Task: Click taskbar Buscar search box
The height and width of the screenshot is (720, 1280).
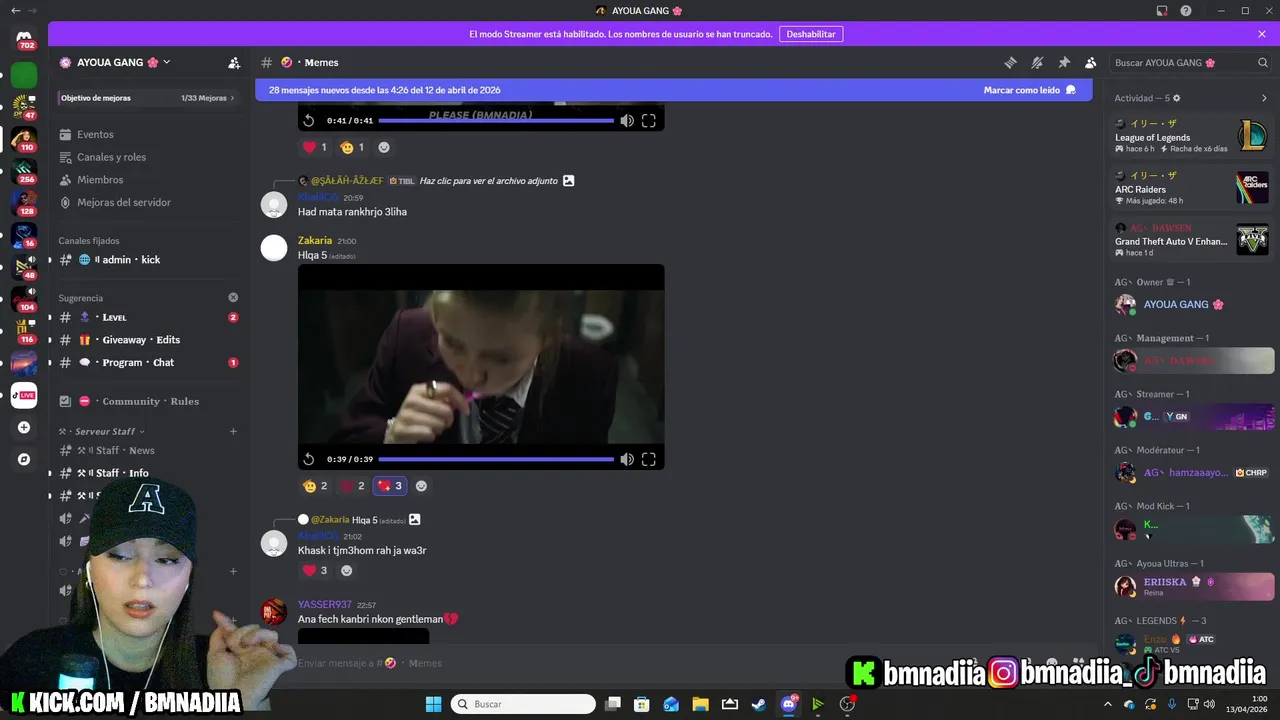Action: click(523, 704)
